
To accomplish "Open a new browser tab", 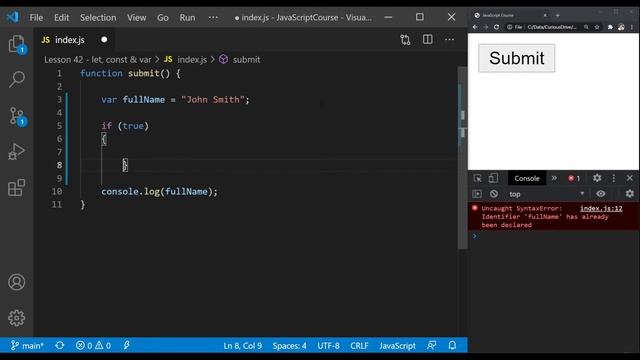I will tap(558, 15).
